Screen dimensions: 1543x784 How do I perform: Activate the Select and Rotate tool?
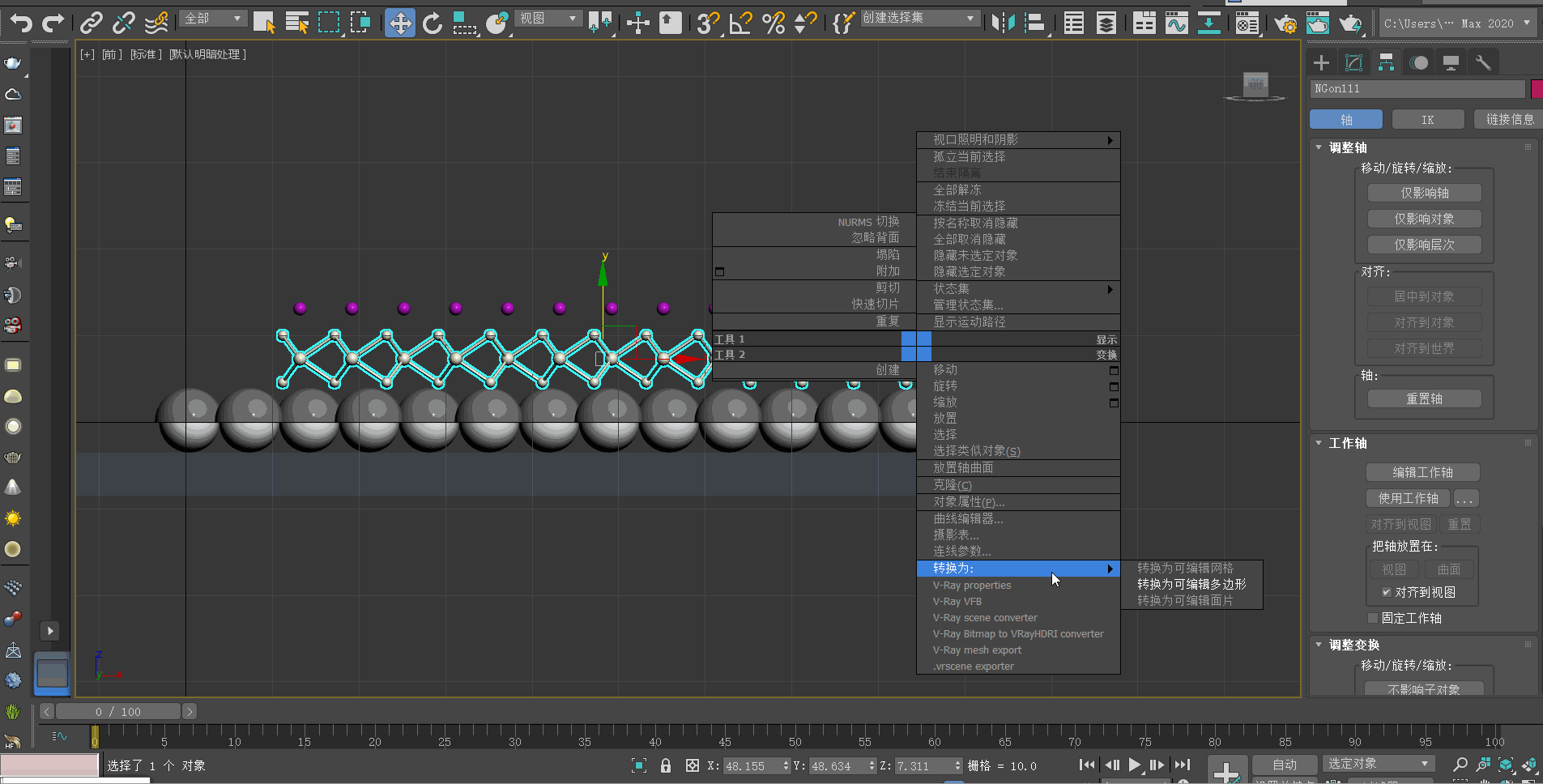tap(433, 23)
